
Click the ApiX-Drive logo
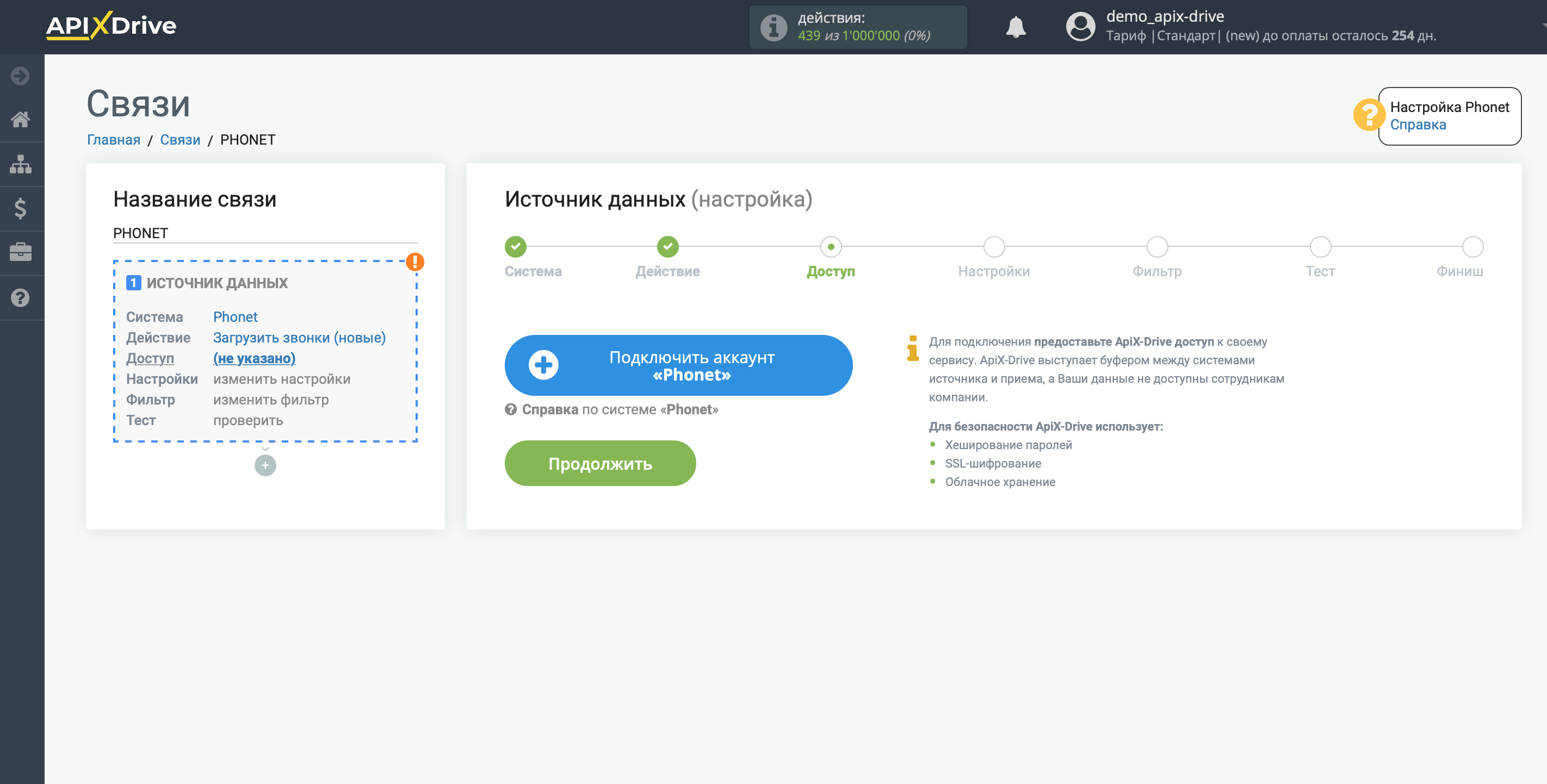coord(111,26)
